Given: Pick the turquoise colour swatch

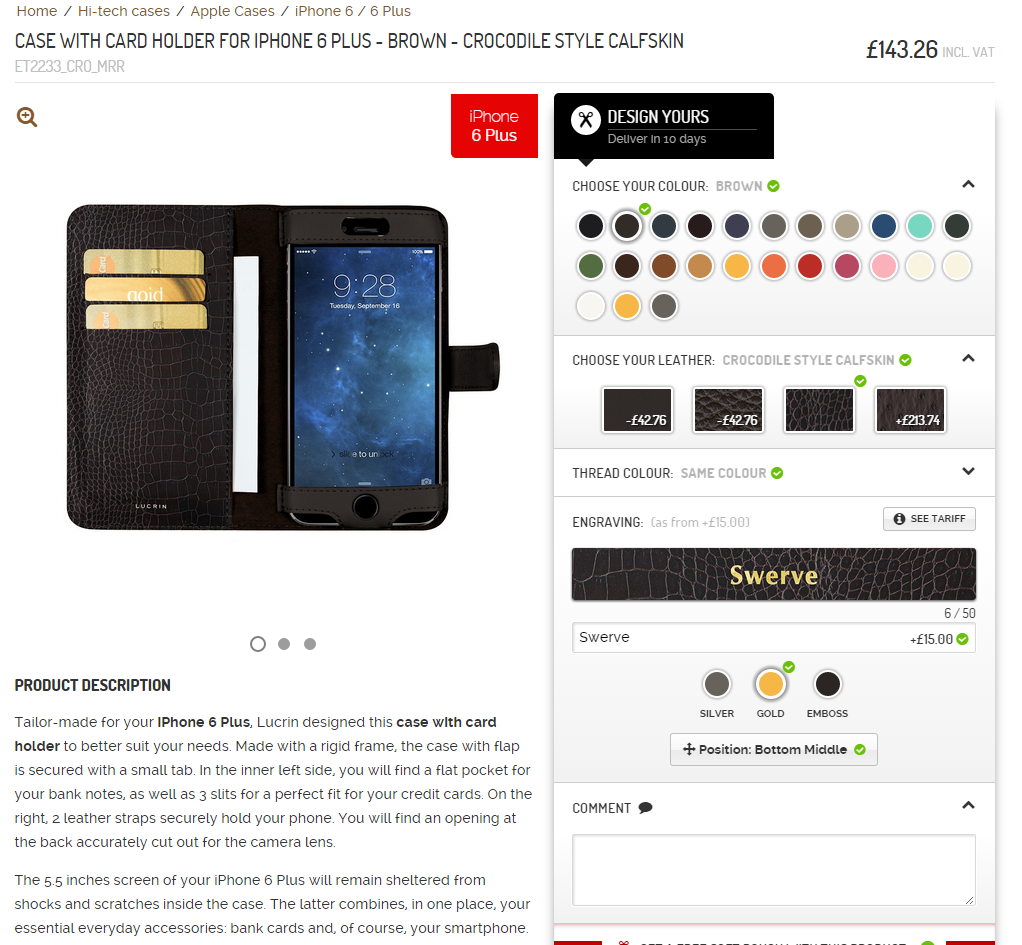Looking at the screenshot, I should (920, 226).
